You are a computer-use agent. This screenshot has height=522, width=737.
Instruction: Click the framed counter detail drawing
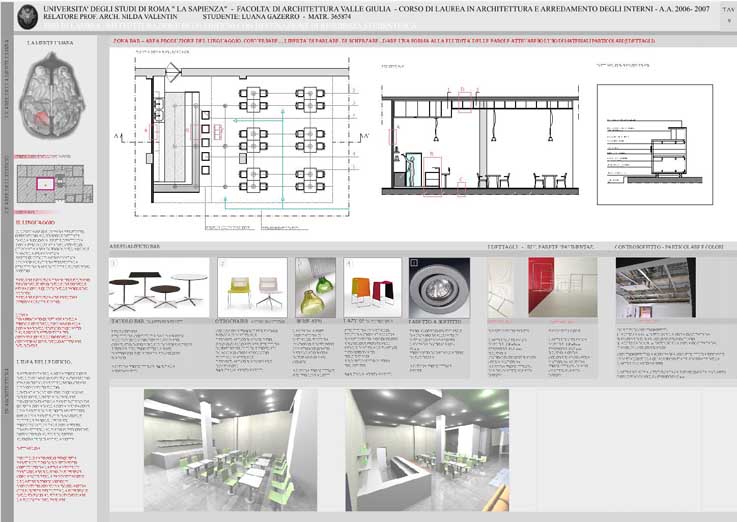point(655,144)
